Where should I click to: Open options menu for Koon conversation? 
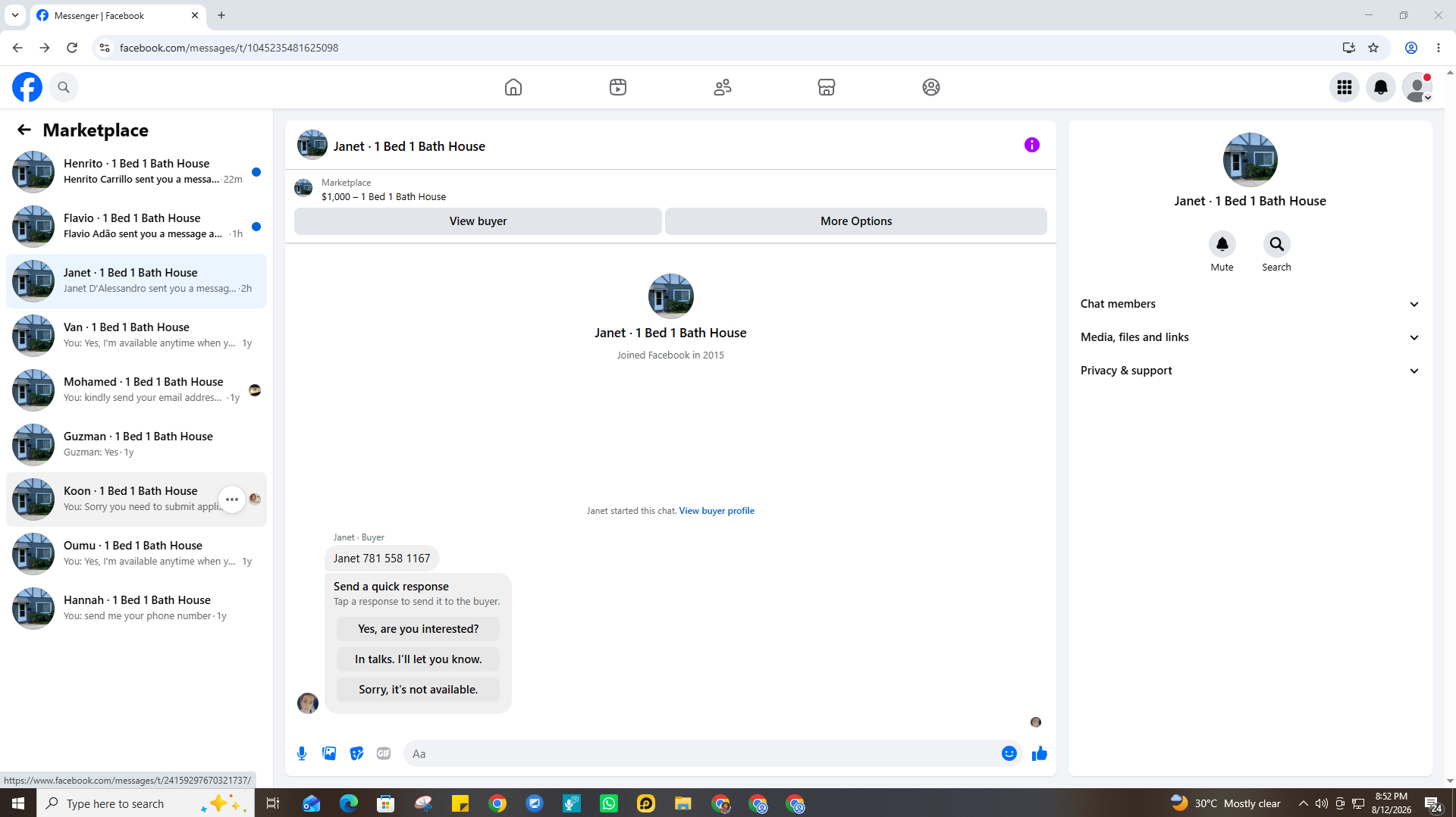coord(232,499)
